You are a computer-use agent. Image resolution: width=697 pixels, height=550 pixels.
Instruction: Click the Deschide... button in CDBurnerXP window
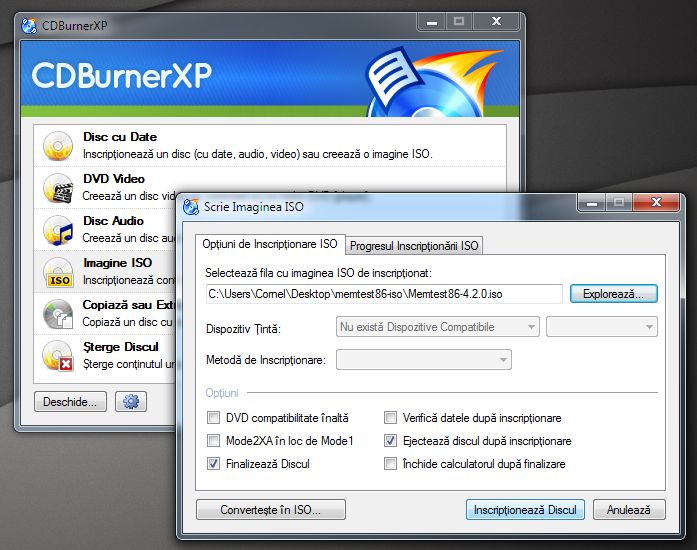point(70,401)
